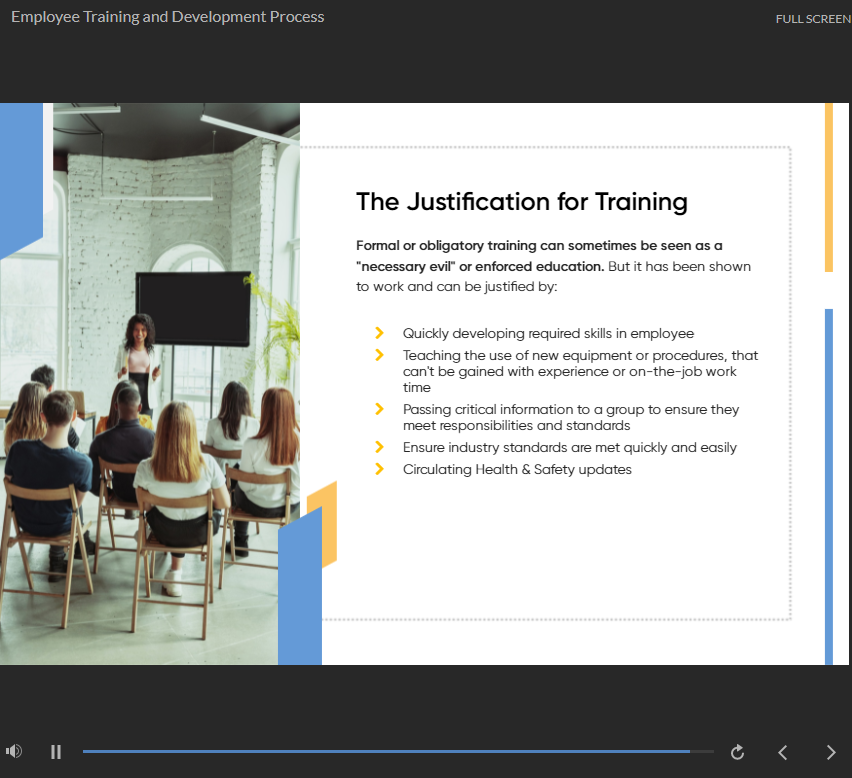Click the FULL SCREEN text link
The image size is (852, 778).
[x=813, y=18]
